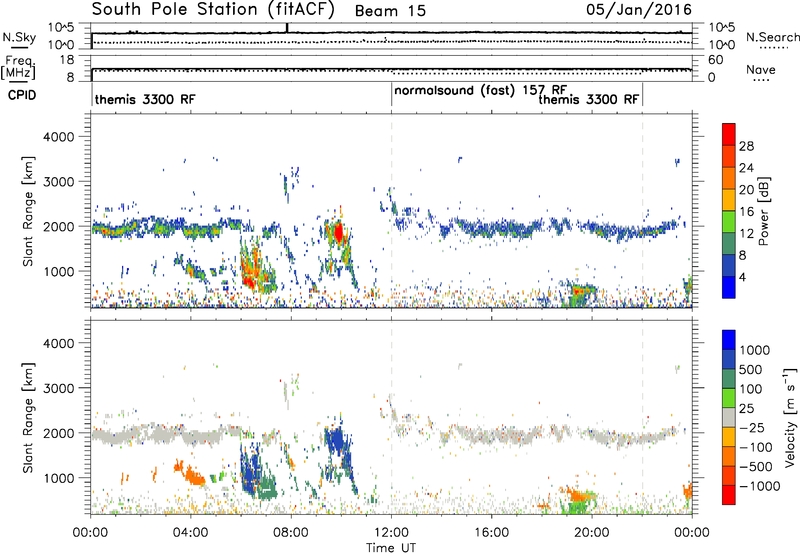Select the "4" label on Power color bar

coord(743,277)
